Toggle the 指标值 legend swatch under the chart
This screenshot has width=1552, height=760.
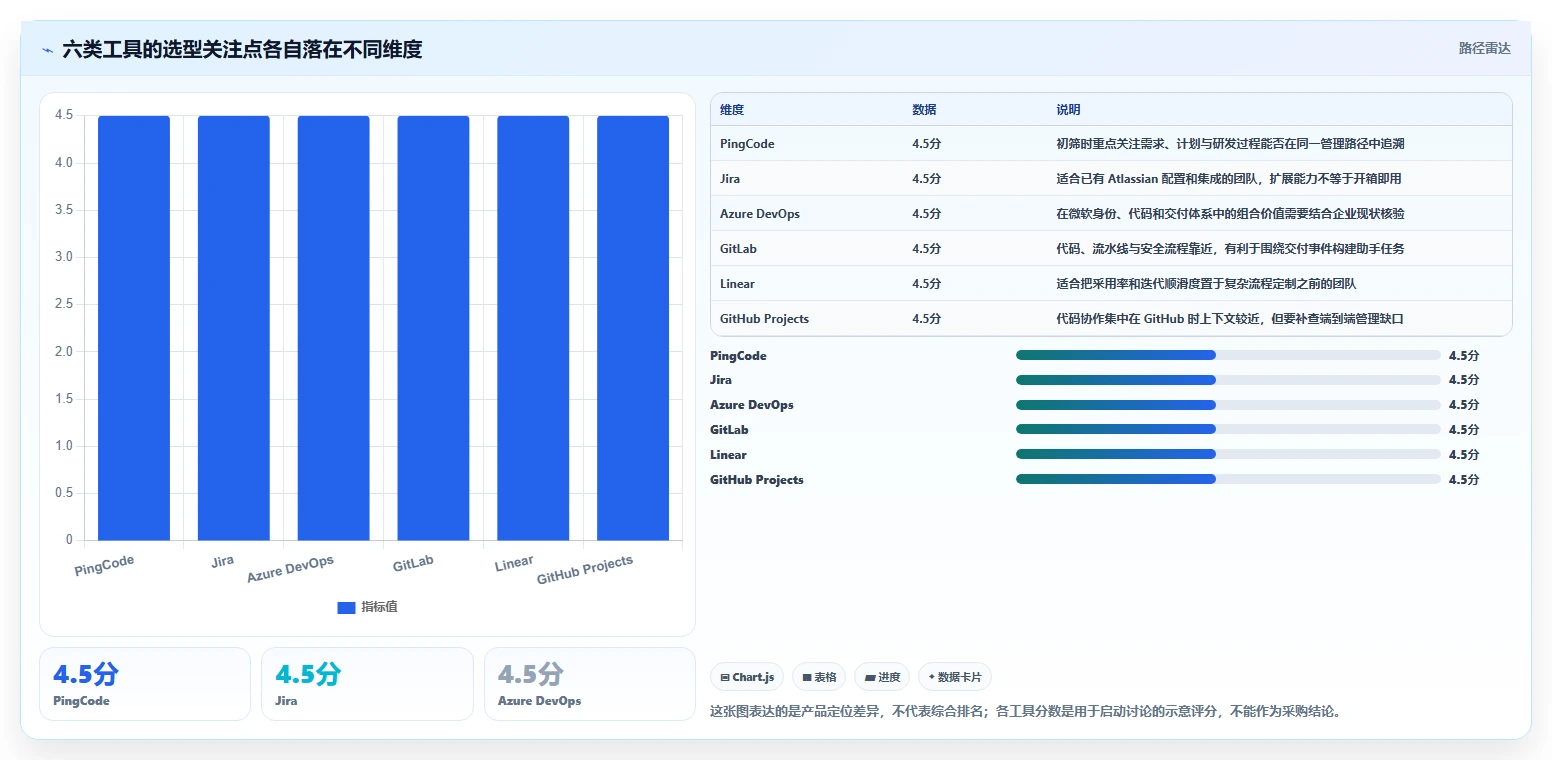click(x=346, y=607)
